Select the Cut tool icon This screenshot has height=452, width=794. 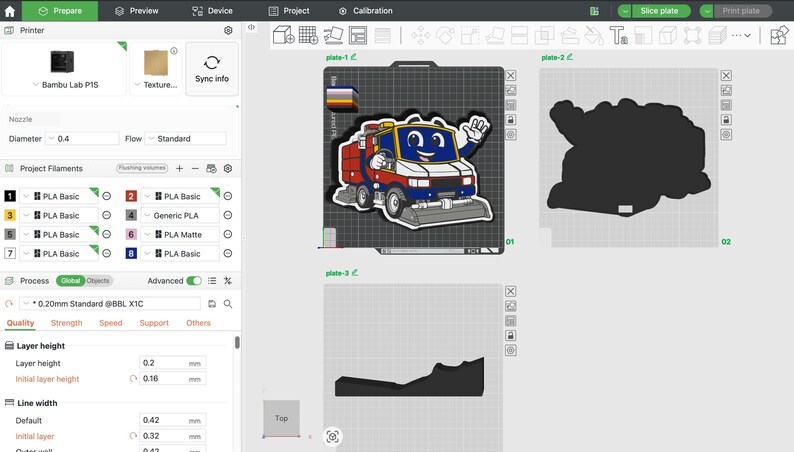(x=520, y=35)
